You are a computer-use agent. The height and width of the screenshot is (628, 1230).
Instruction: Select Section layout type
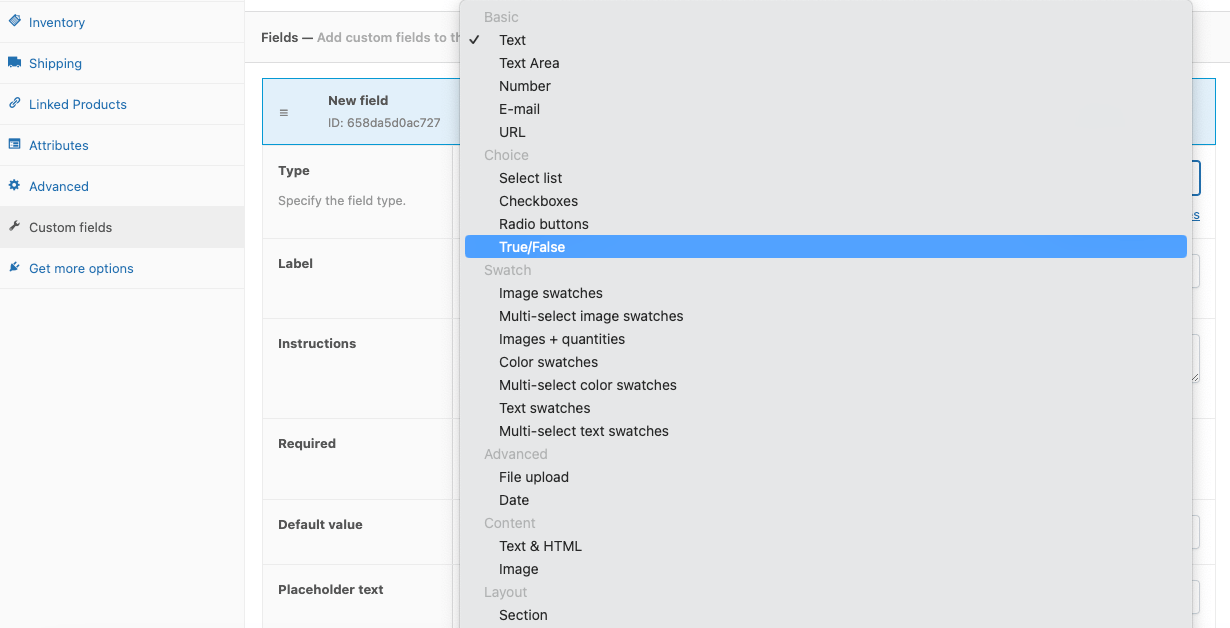tap(826, 615)
